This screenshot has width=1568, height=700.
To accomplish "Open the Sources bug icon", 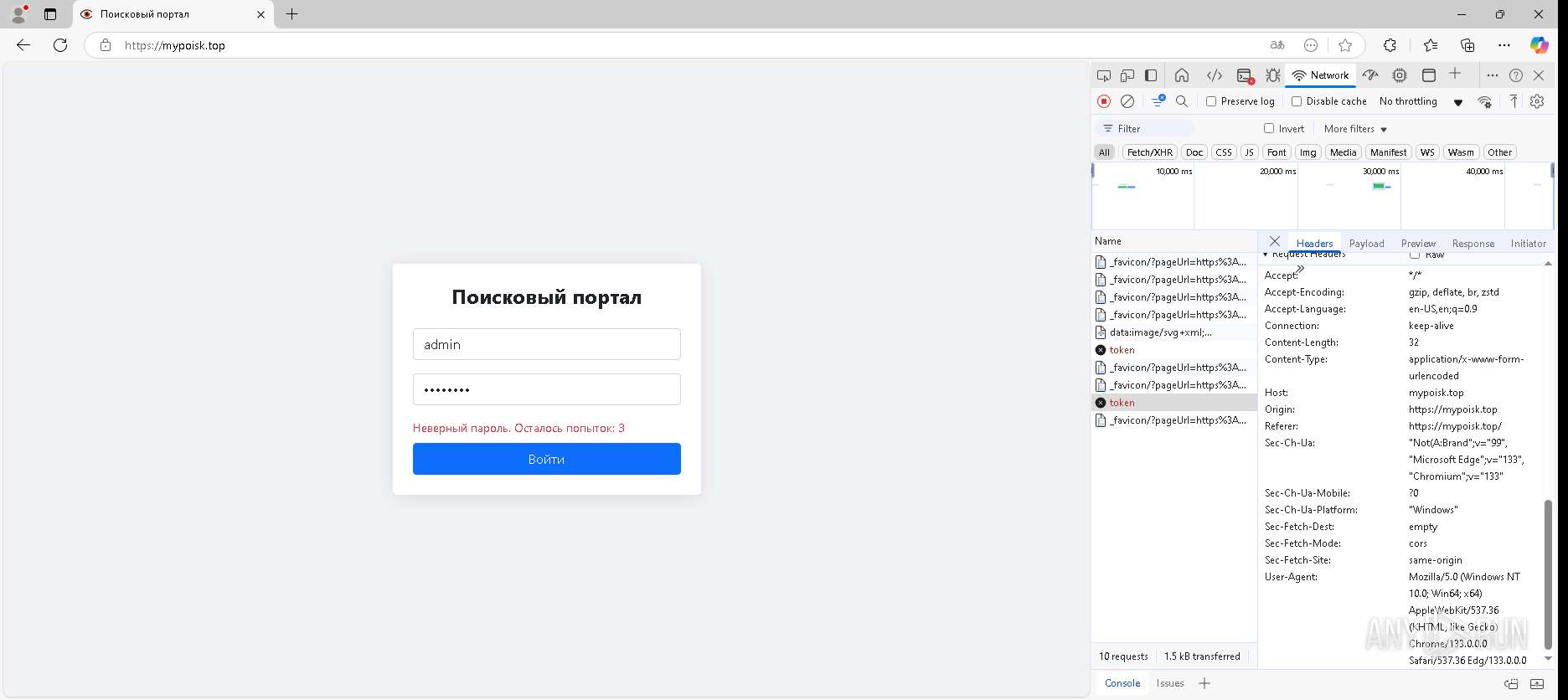I will coord(1273,75).
